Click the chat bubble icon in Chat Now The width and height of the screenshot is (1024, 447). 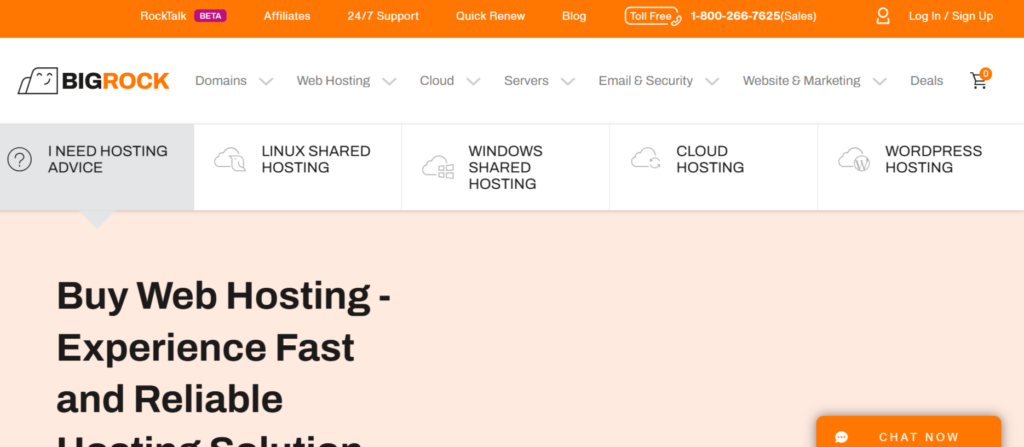(x=842, y=437)
